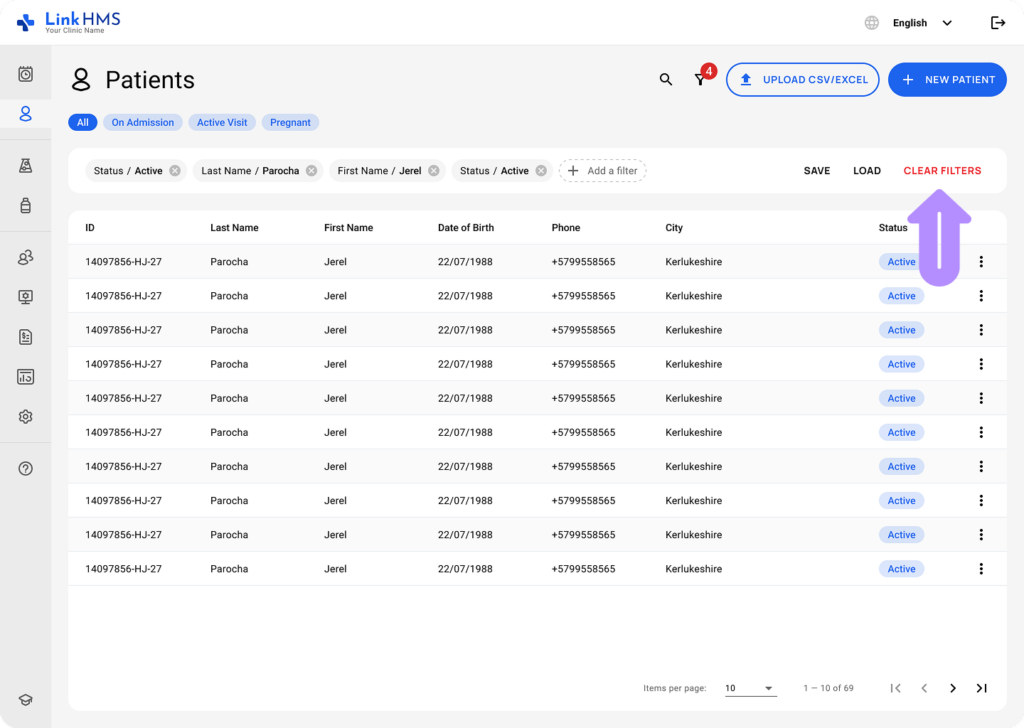This screenshot has width=1024, height=728.
Task: Click the filter funnel icon with red badge
Action: (700, 79)
